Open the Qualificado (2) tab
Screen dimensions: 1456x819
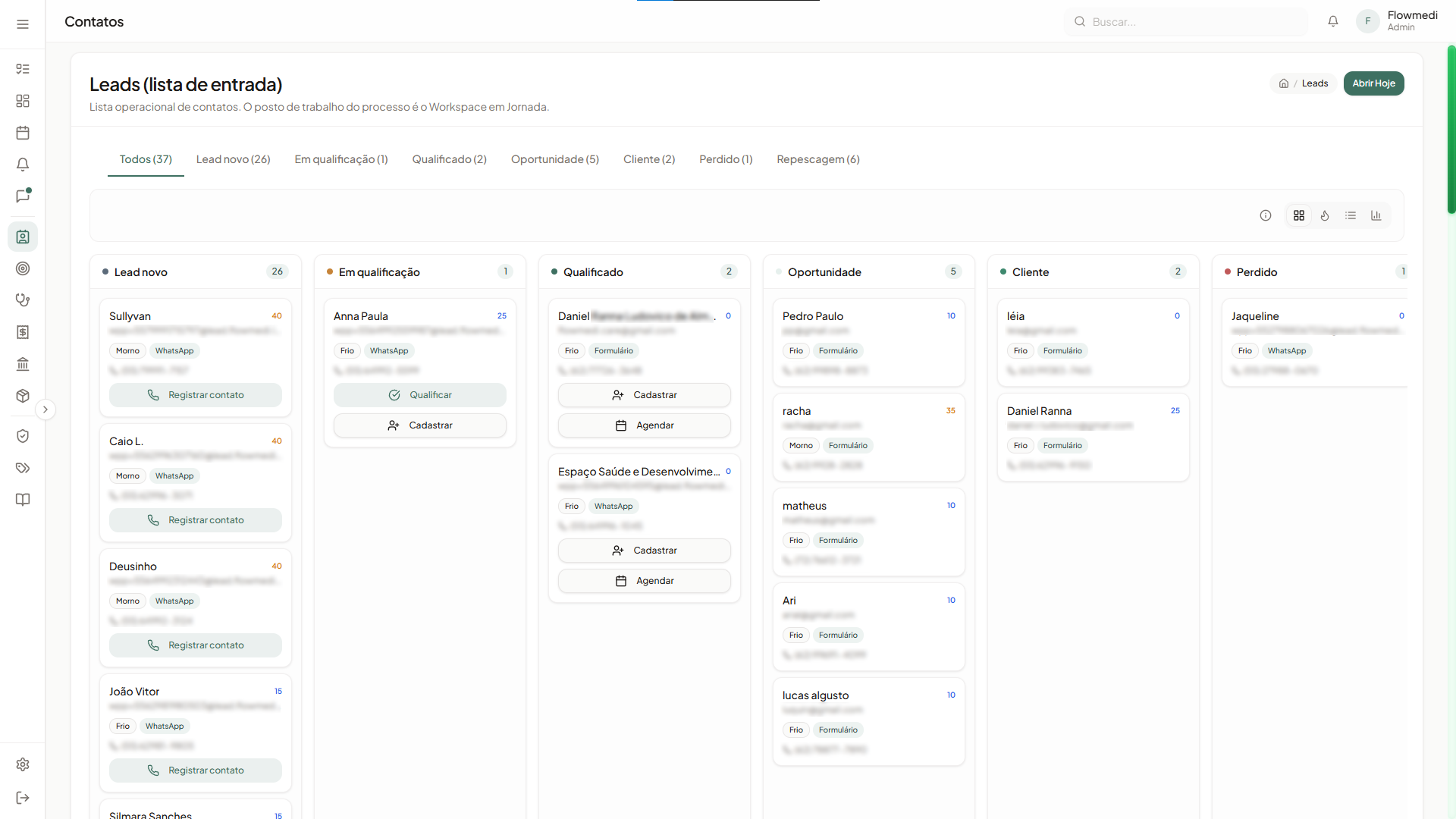(x=450, y=159)
